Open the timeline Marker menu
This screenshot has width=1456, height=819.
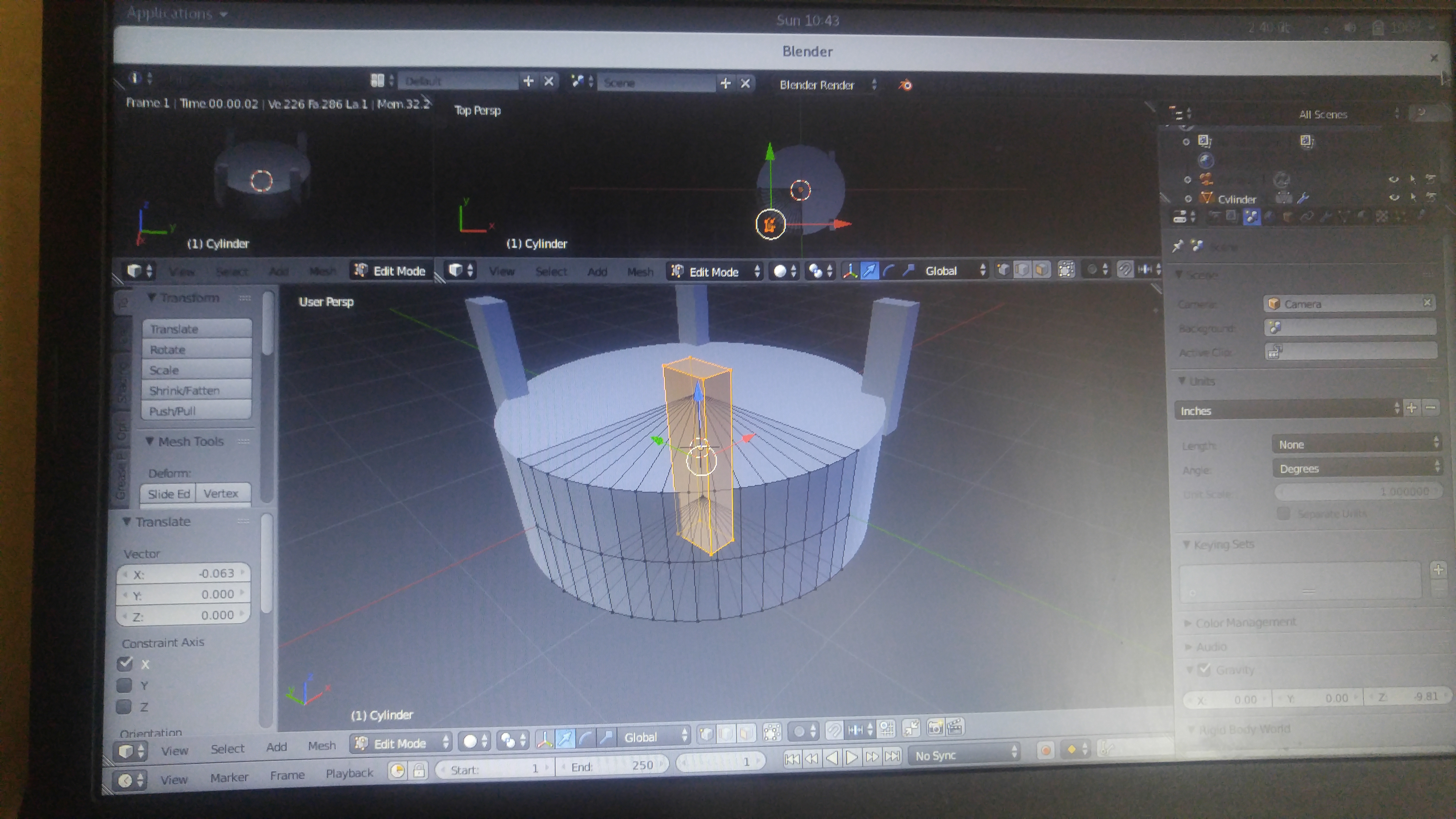tap(229, 777)
